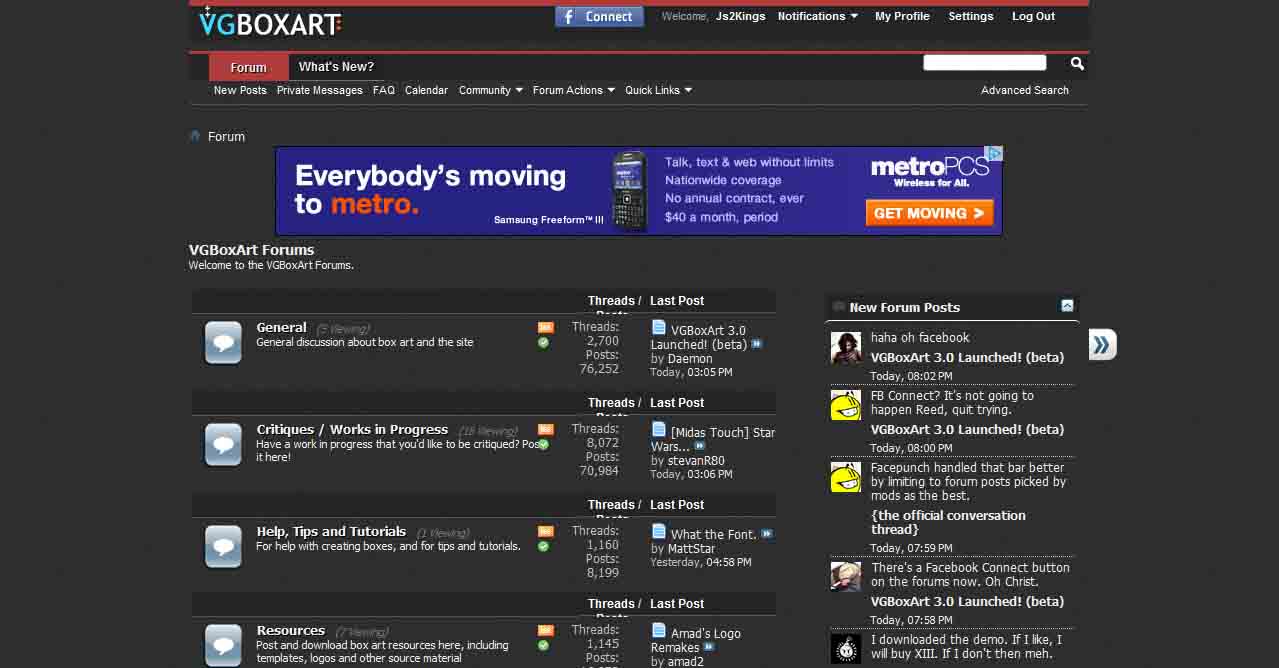
Task: Open Private Messages
Action: [319, 90]
